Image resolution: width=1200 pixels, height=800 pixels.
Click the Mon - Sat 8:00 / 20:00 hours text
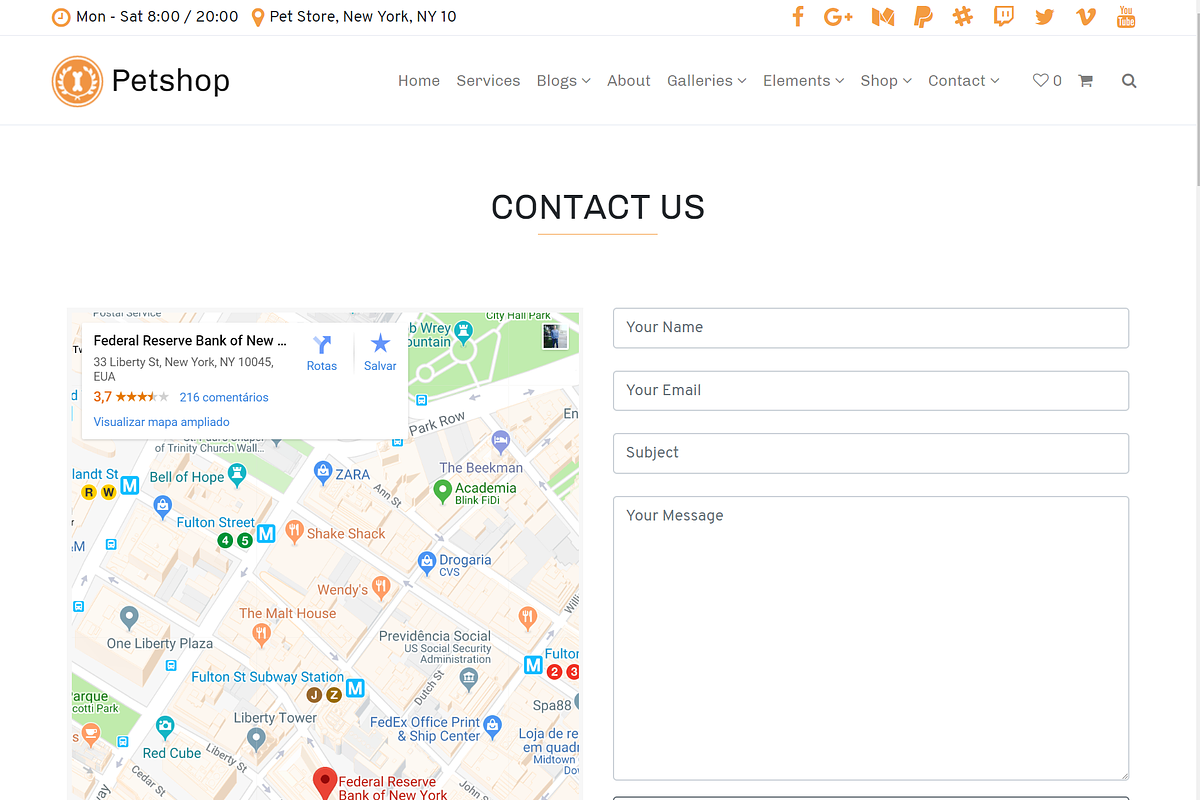pyautogui.click(x=157, y=16)
